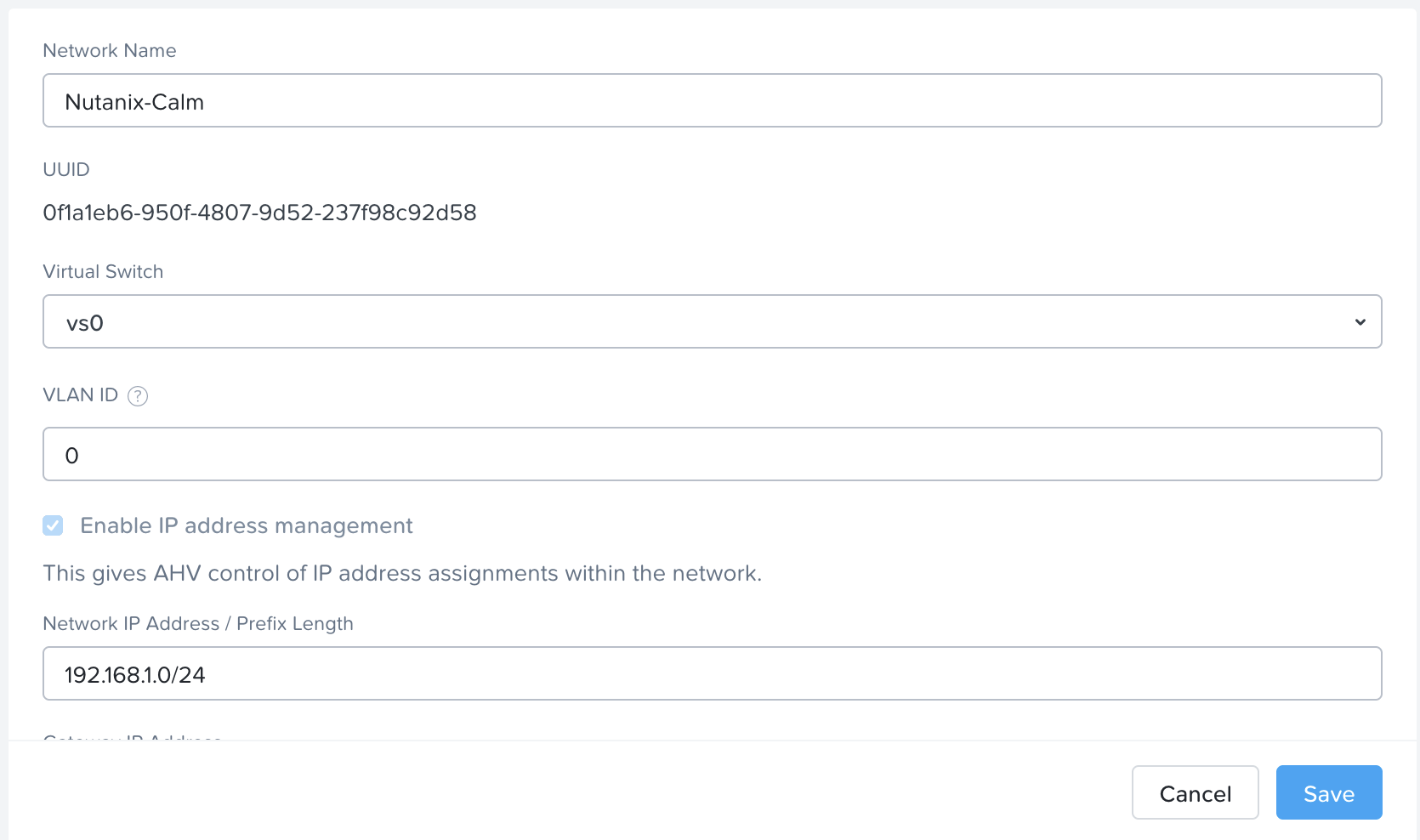The image size is (1420, 840).
Task: Click the 192.168.1.0/24 address text
Action: point(135,675)
